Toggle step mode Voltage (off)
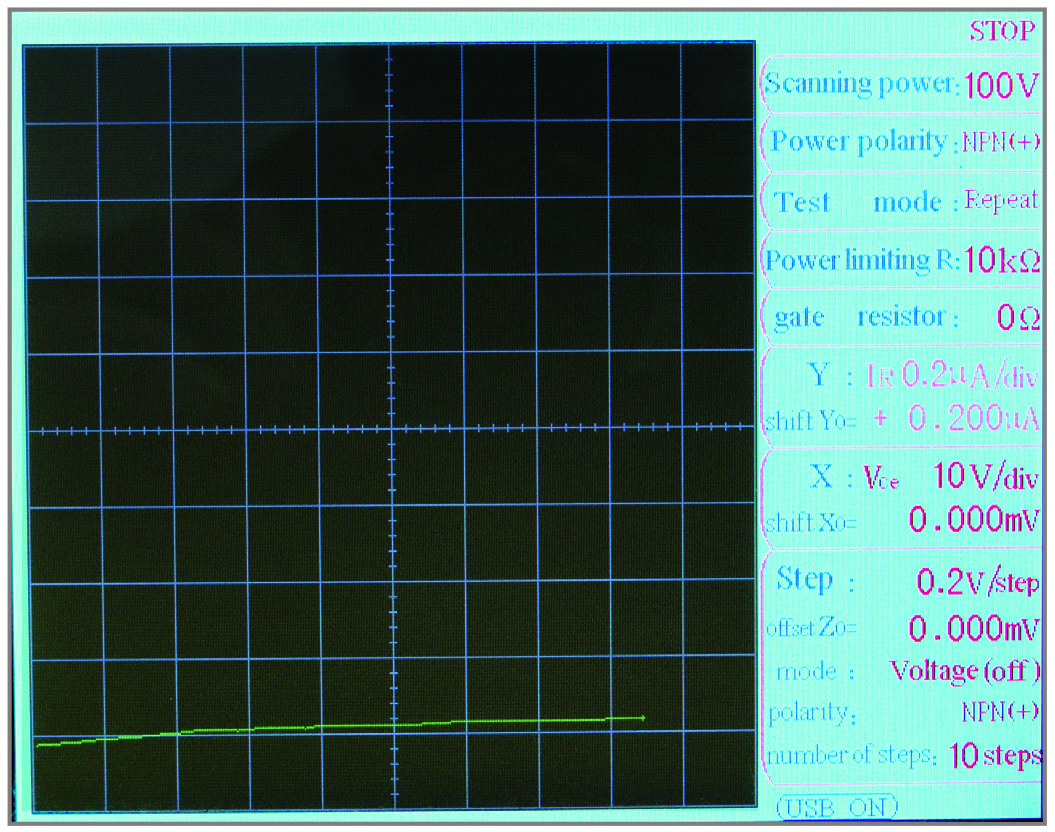The width and height of the screenshot is (1055, 832). pos(965,670)
